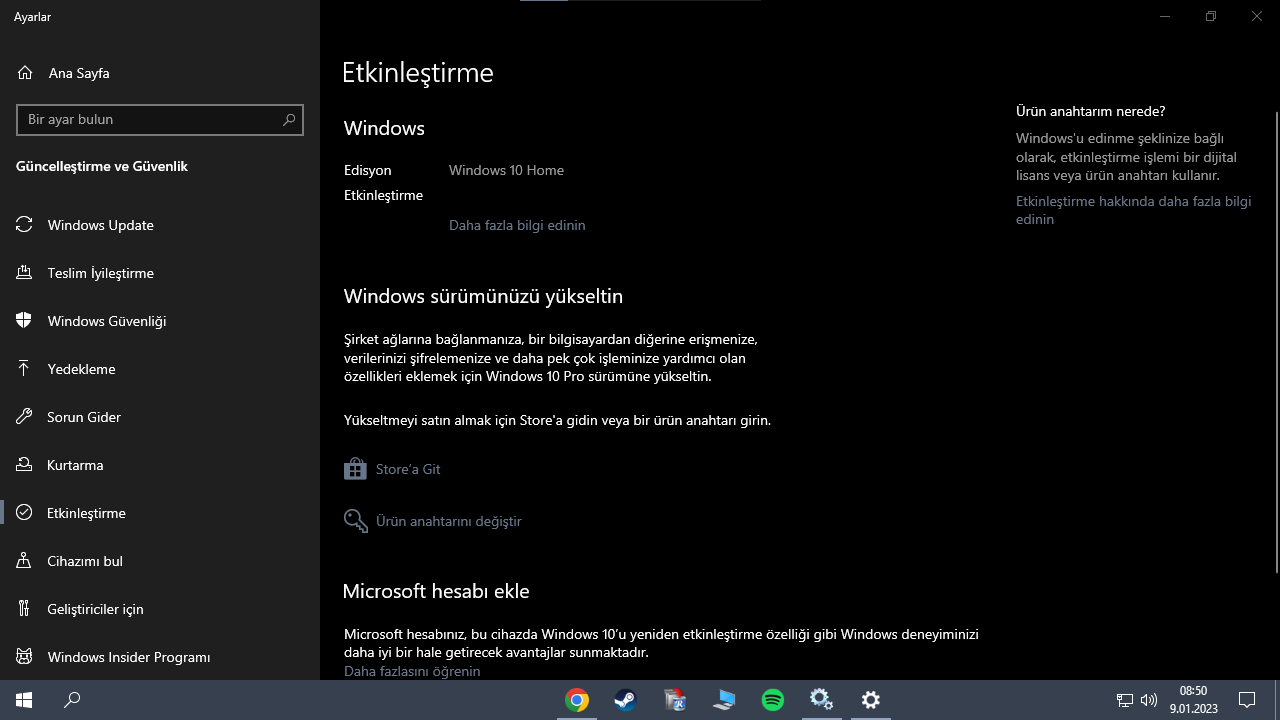Focus the 'Bir ayar bulun' search field
This screenshot has height=720, width=1280.
(160, 119)
